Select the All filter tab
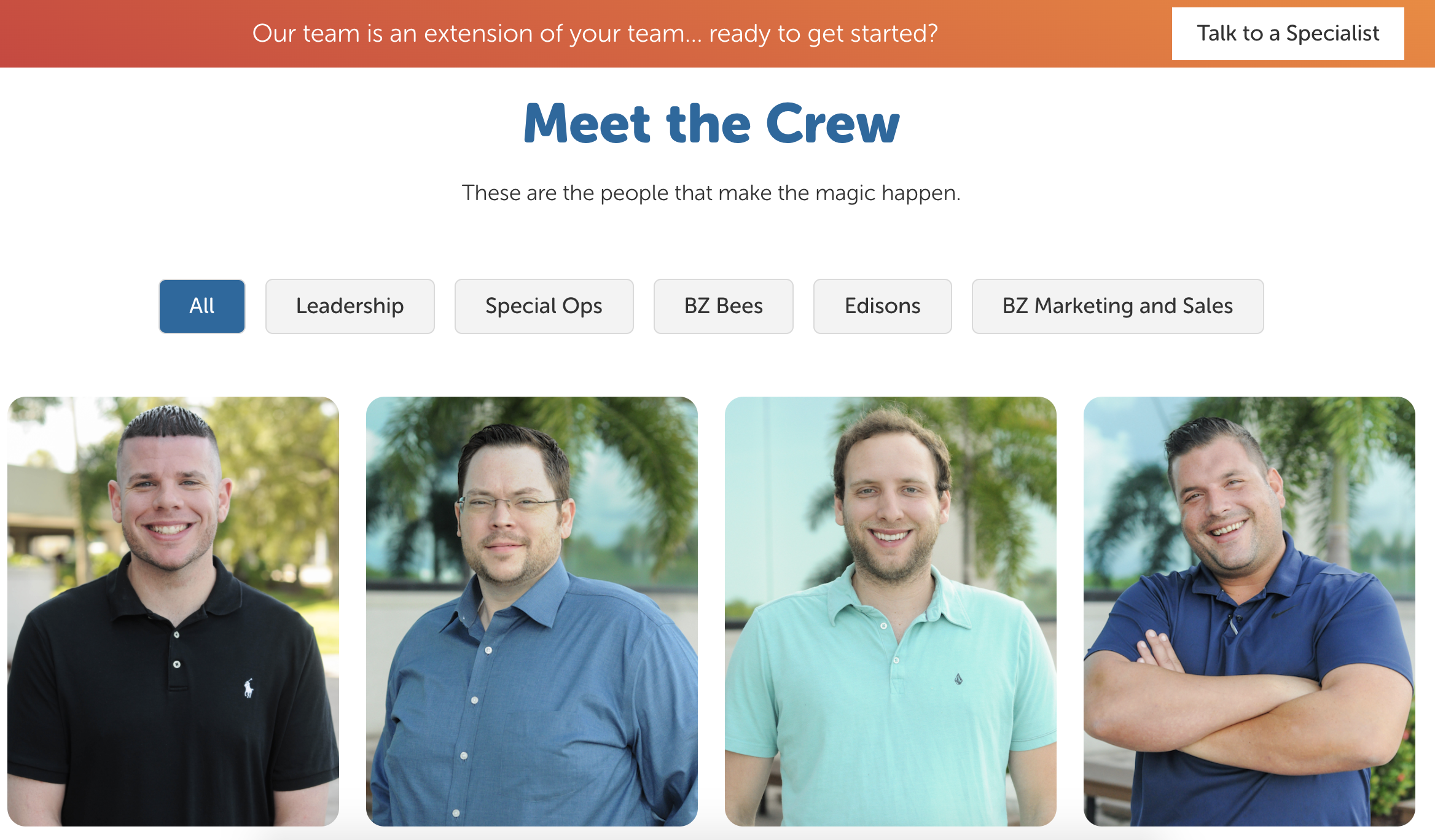Image resolution: width=1435 pixels, height=840 pixels. [x=202, y=306]
